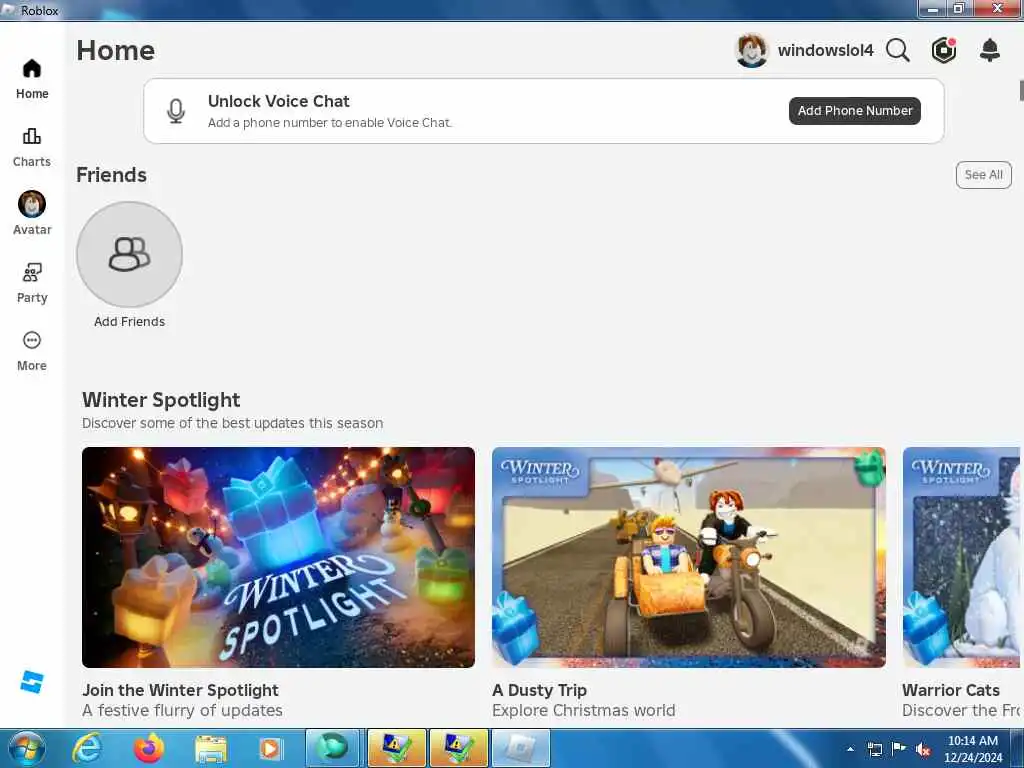
Task: Open Windows Explorer folder in taskbar
Action: click(x=210, y=749)
